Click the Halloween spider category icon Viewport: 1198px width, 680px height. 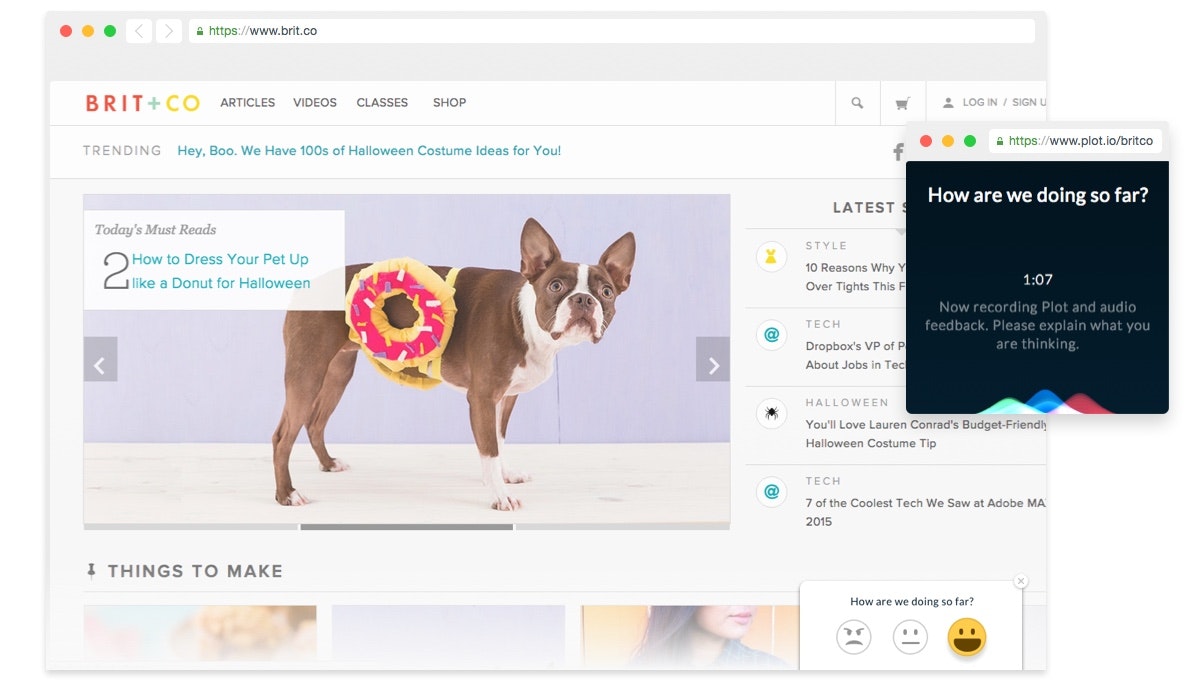[771, 413]
